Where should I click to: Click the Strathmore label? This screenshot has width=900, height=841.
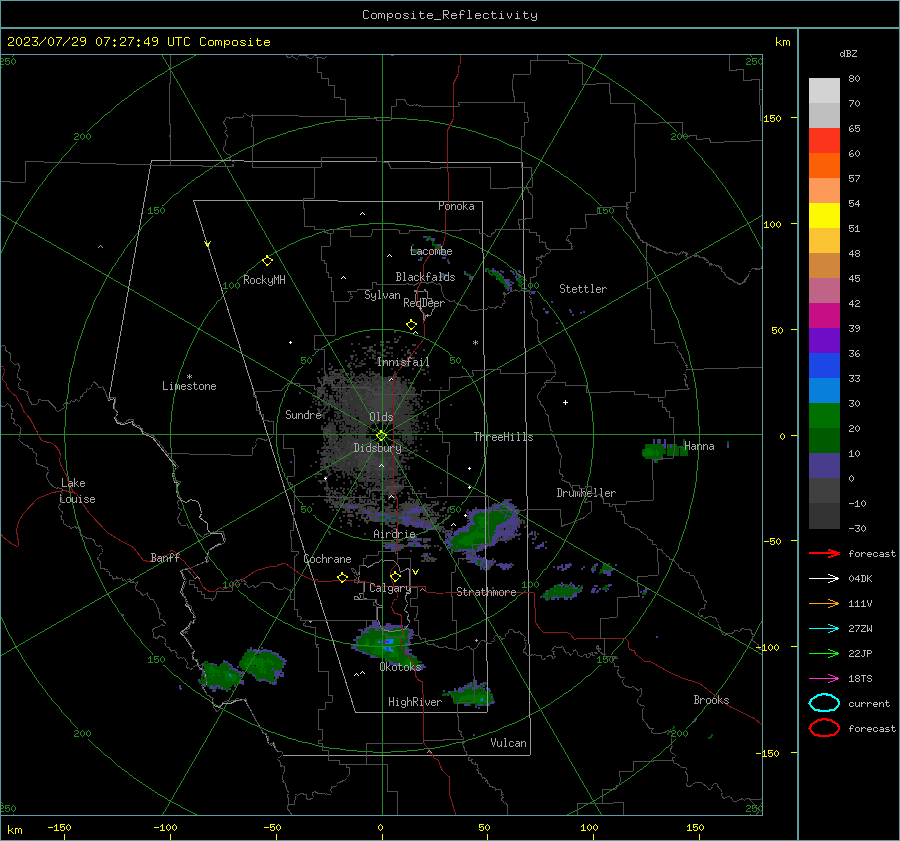pos(486,592)
